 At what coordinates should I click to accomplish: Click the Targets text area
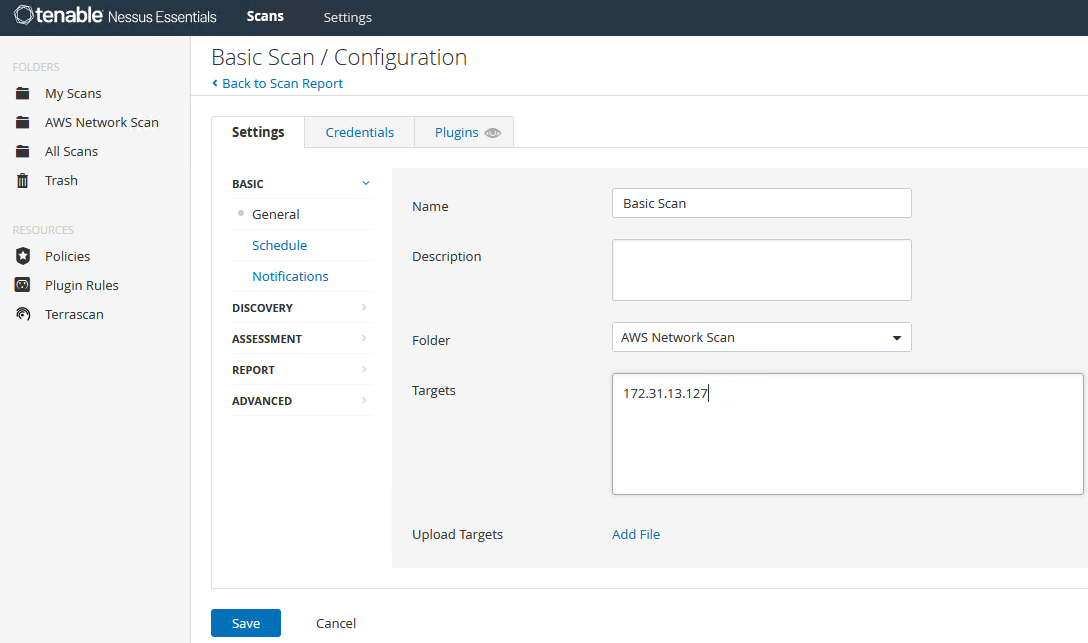coord(848,434)
